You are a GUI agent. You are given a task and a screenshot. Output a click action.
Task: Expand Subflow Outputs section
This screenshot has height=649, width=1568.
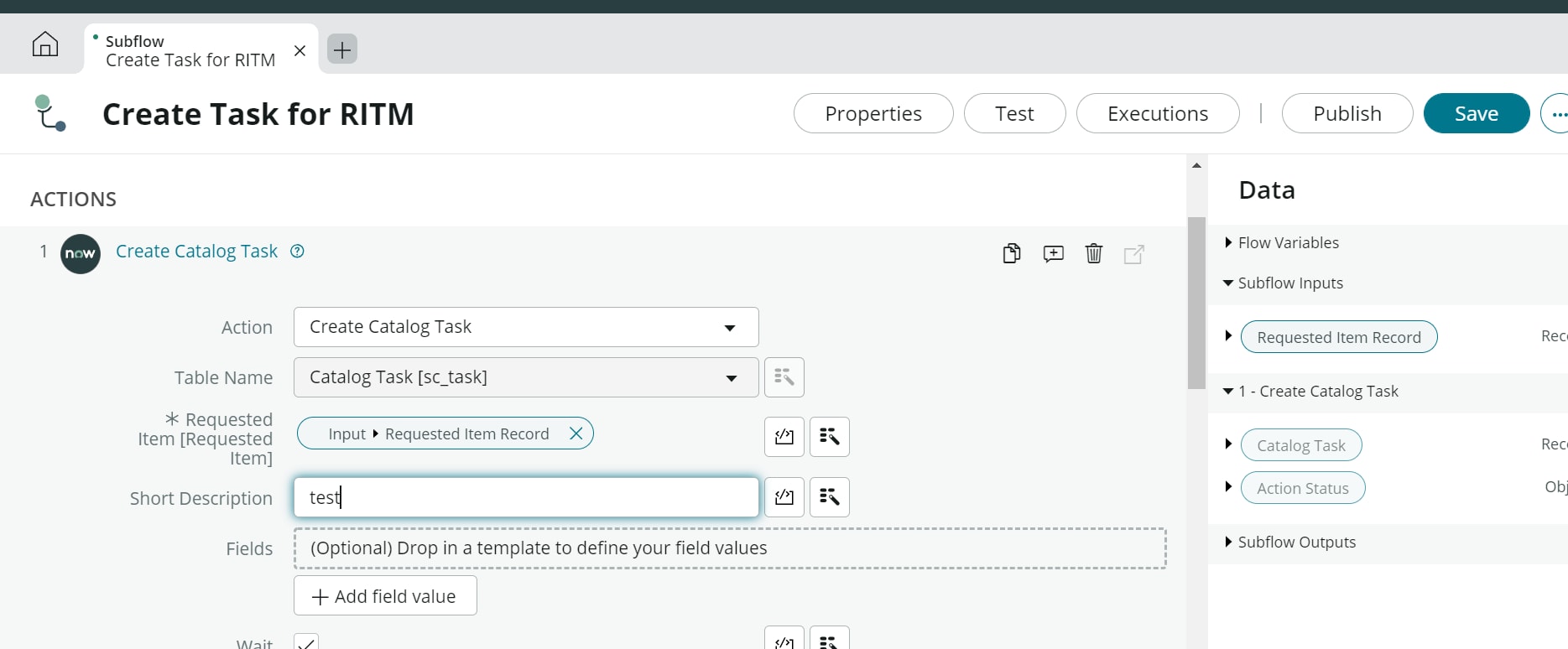(1228, 543)
